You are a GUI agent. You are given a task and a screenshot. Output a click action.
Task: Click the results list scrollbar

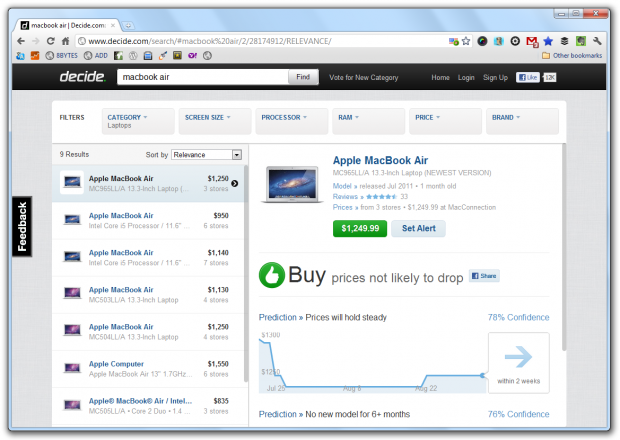pos(246,273)
